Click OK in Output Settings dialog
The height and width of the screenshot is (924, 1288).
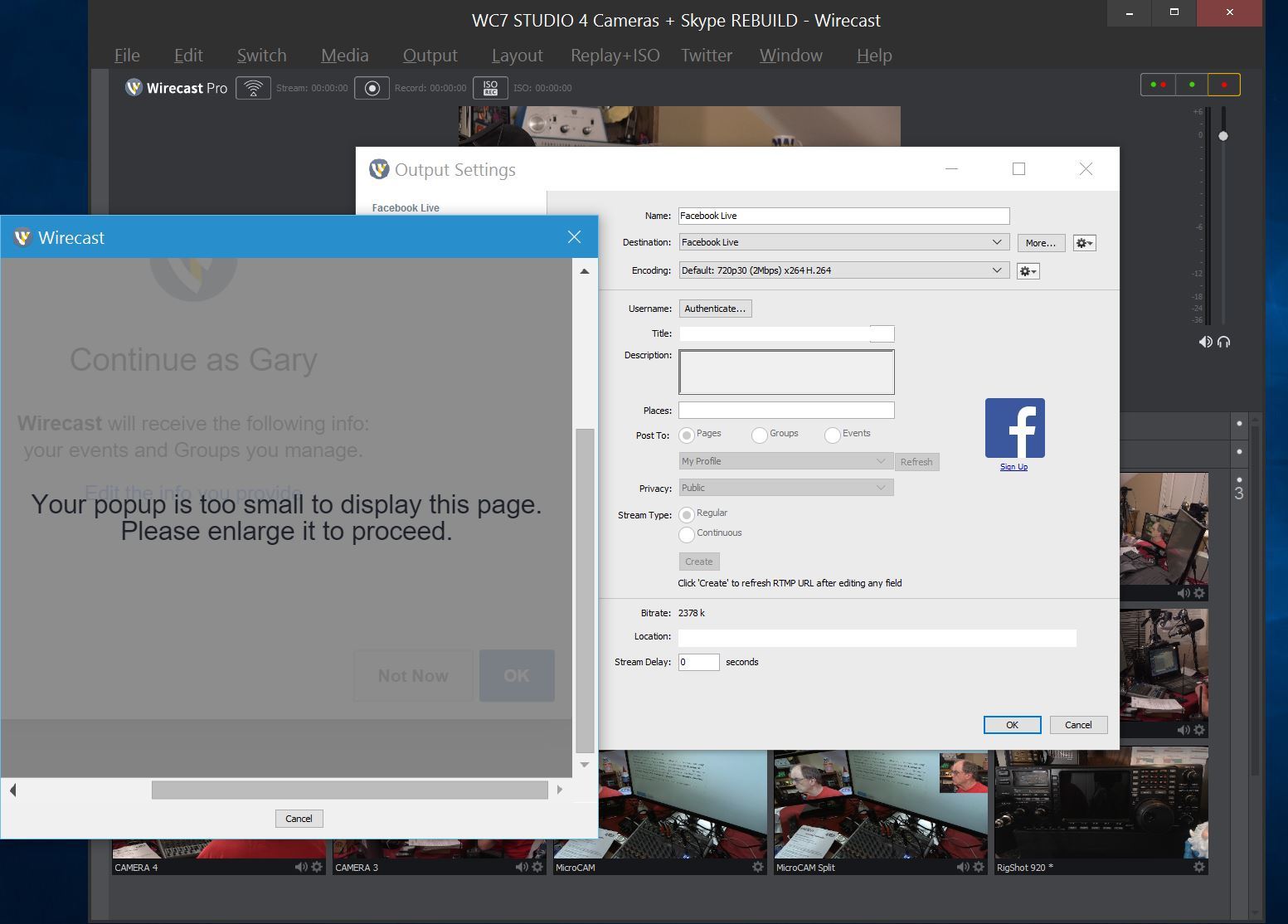[x=1012, y=725]
